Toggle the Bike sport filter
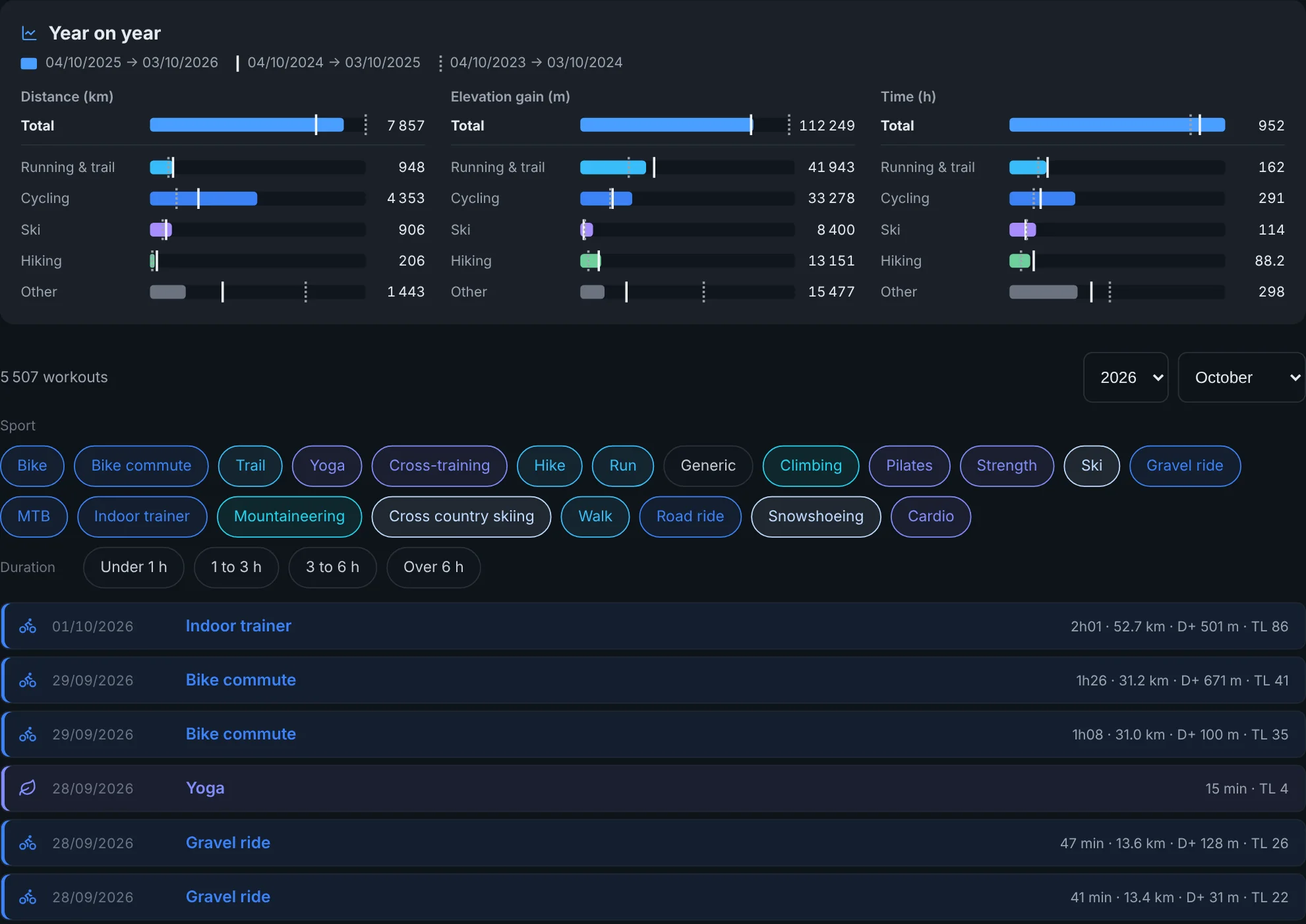This screenshot has width=1306, height=924. click(32, 466)
